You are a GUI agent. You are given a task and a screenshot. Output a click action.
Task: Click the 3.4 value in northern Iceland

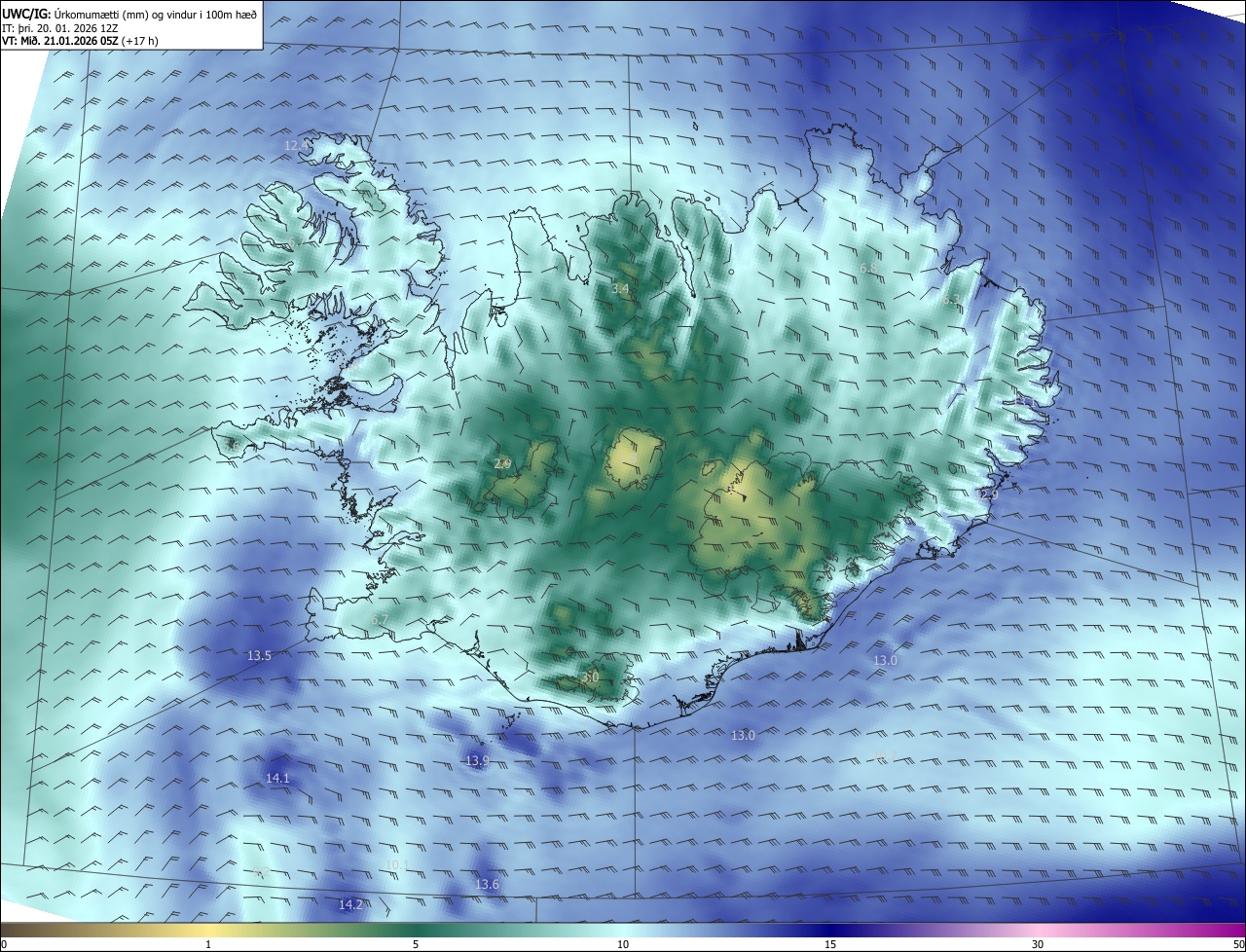click(620, 289)
